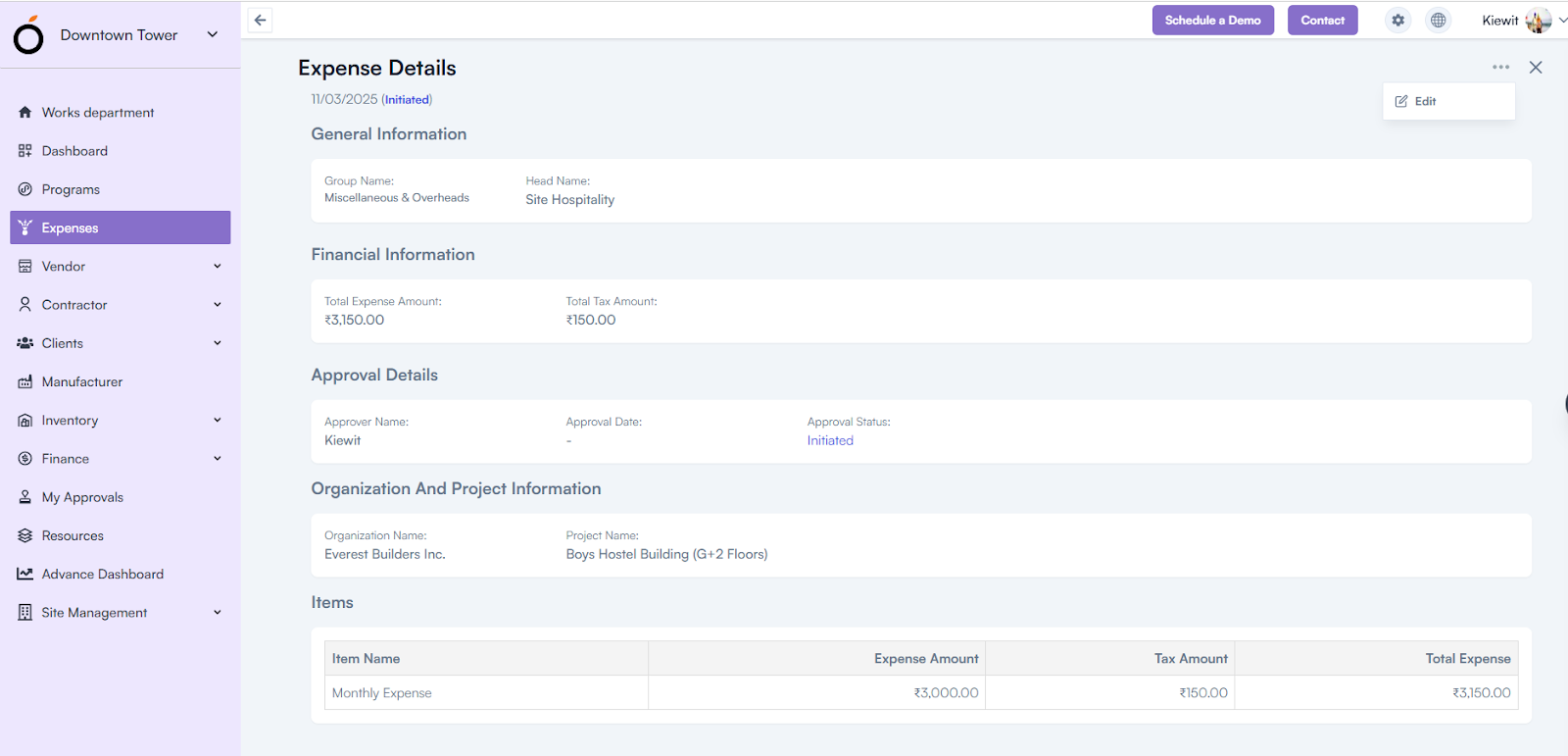Click the back arrow icon
The width and height of the screenshot is (1568, 756).
point(260,20)
